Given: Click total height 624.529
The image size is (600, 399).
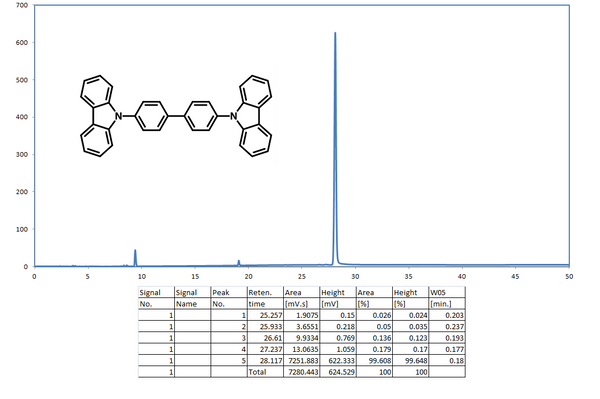Looking at the screenshot, I should pyautogui.click(x=341, y=372).
